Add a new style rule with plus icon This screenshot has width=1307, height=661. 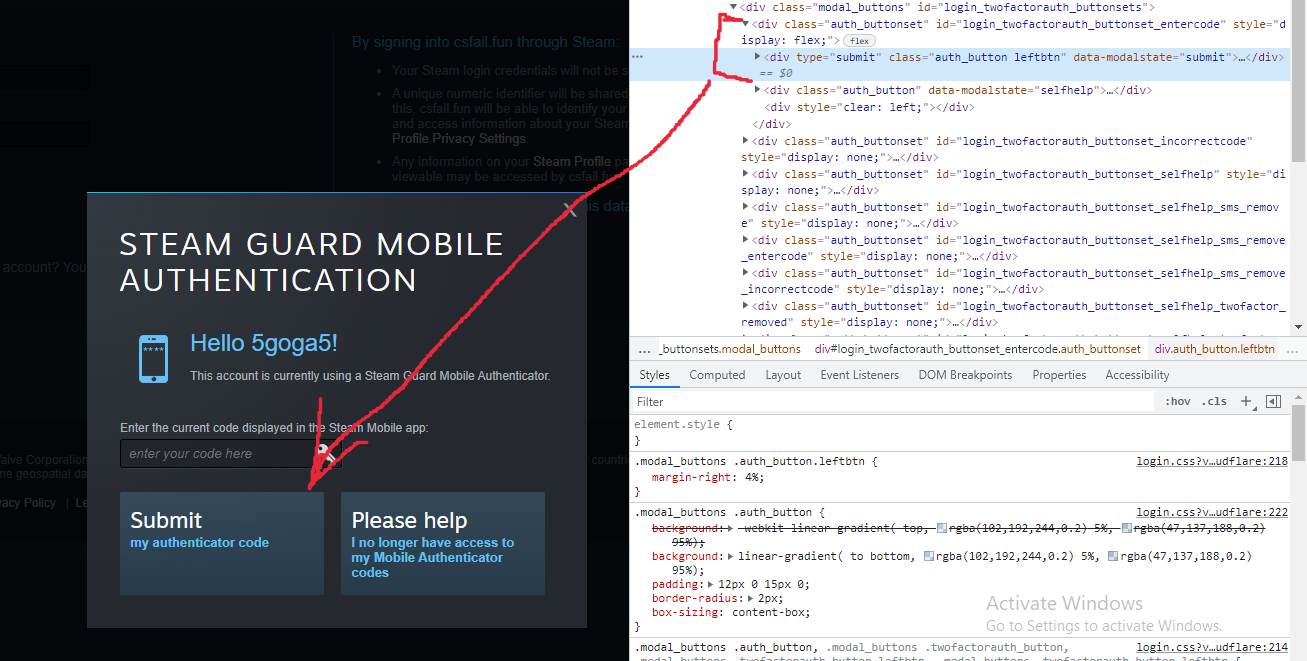tap(1247, 401)
